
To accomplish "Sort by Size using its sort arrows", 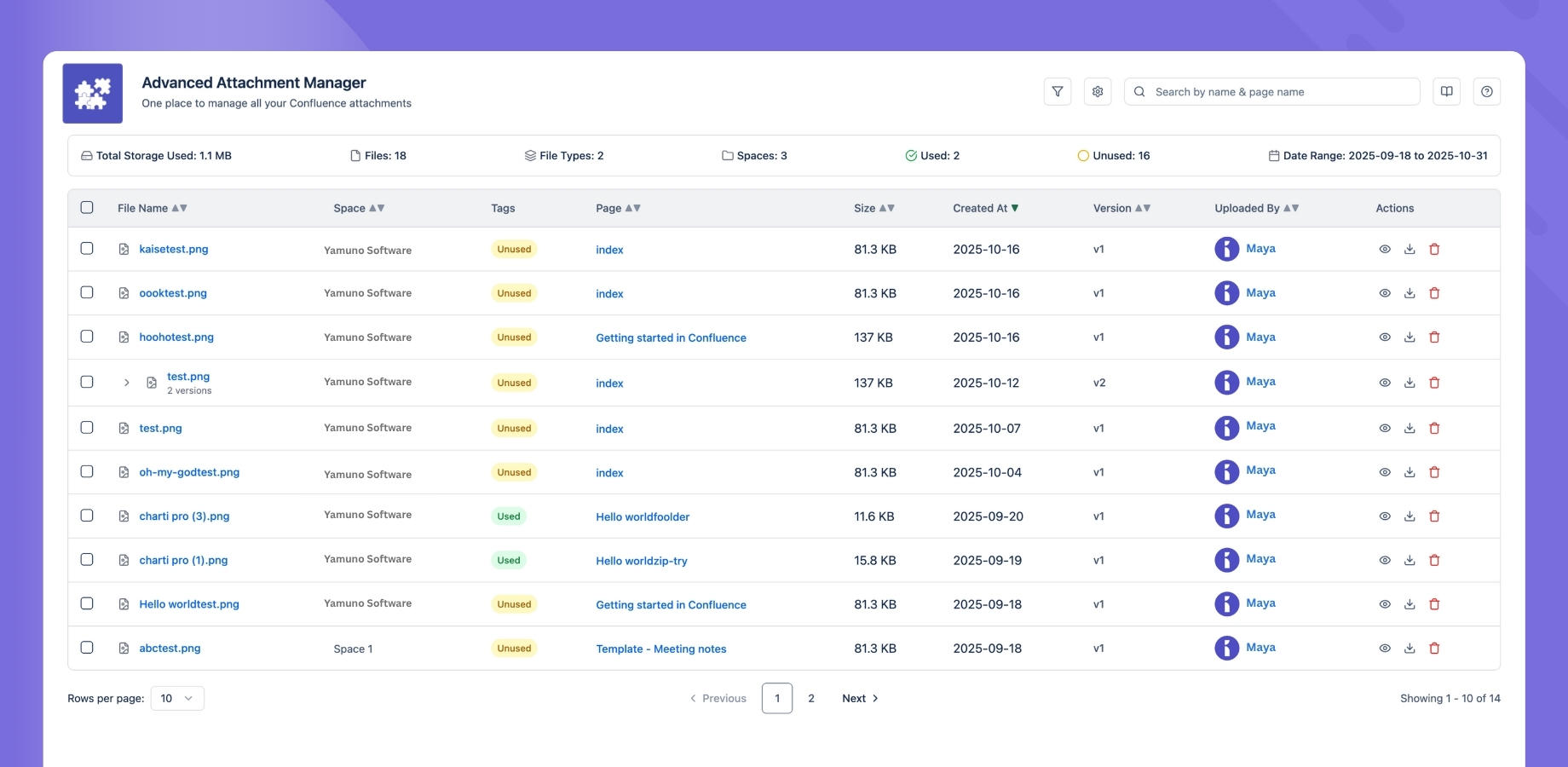I will point(888,207).
